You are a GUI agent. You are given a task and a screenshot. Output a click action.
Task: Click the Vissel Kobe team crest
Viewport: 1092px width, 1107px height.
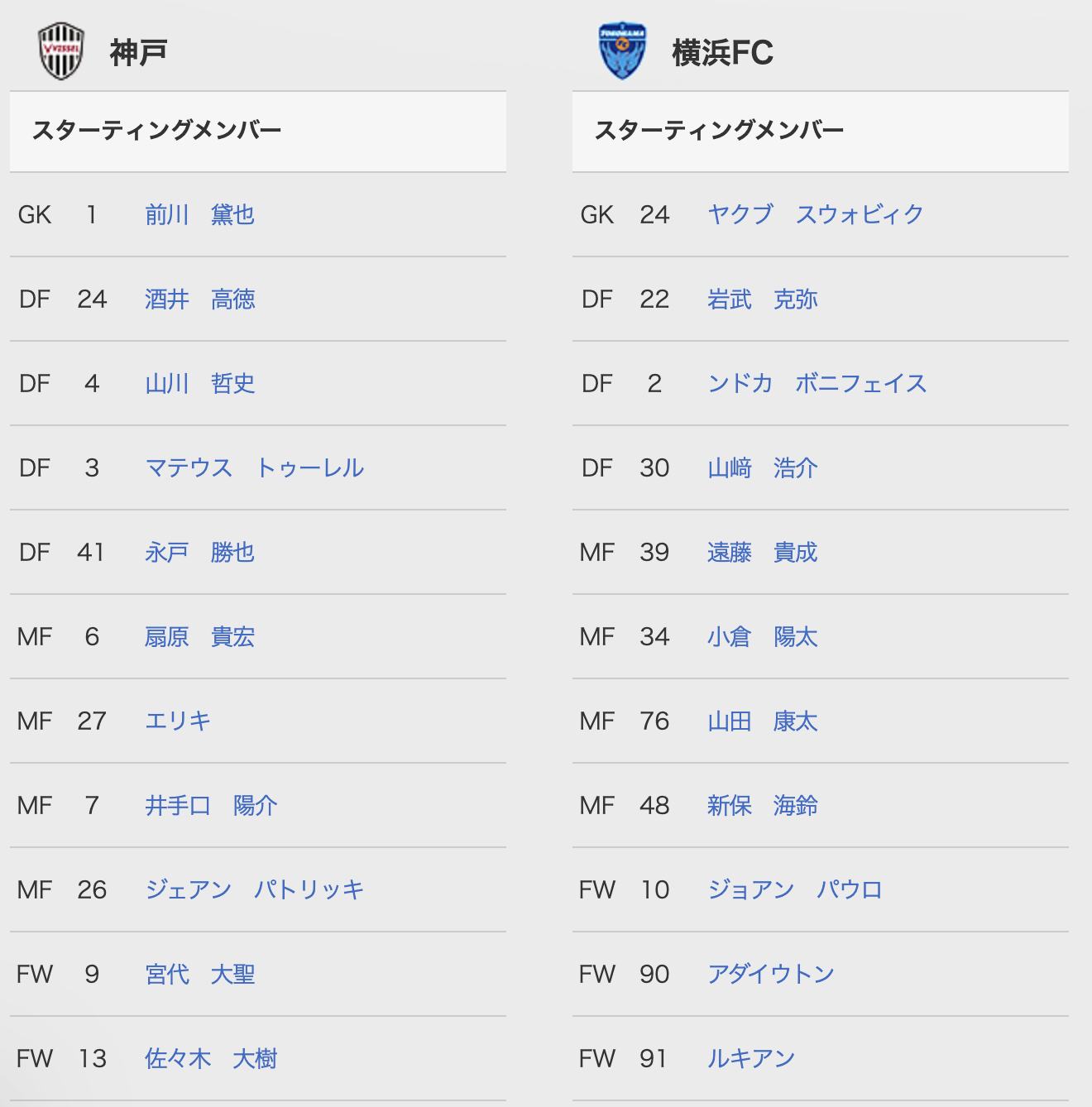pos(62,51)
